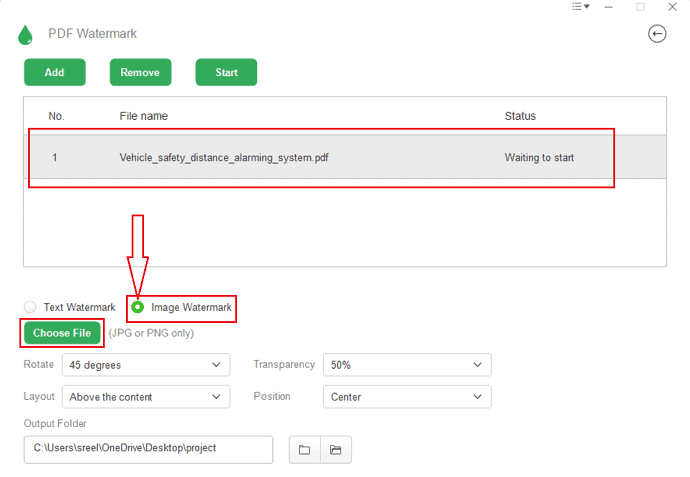Open output folder using second folder icon
Screen dimensions: 690x477
(336, 450)
